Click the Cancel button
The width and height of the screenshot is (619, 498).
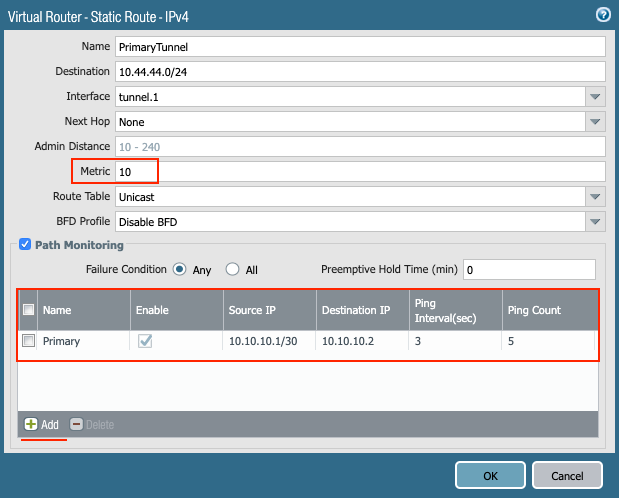click(x=567, y=474)
